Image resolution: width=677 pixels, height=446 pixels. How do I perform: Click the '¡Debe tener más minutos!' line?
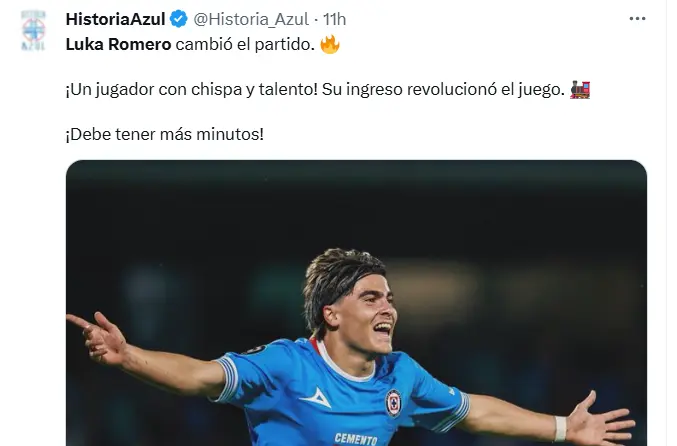tap(165, 134)
